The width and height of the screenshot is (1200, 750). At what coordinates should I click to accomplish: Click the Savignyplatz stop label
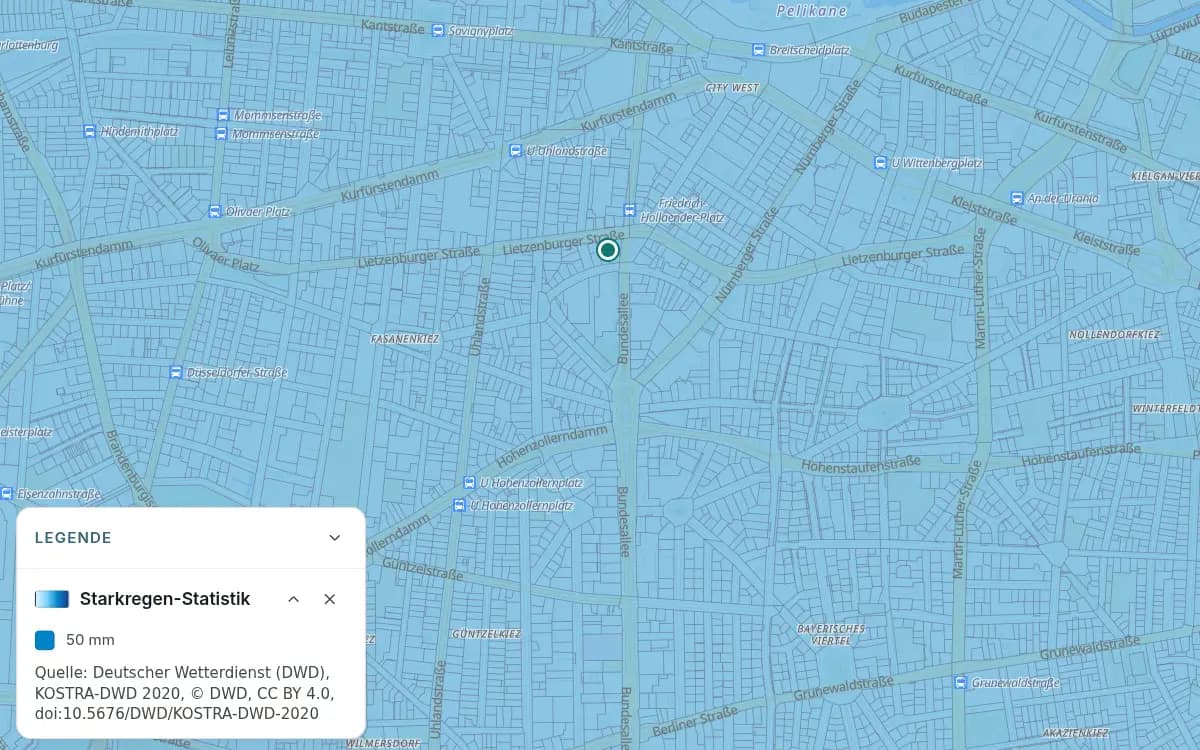[x=480, y=31]
